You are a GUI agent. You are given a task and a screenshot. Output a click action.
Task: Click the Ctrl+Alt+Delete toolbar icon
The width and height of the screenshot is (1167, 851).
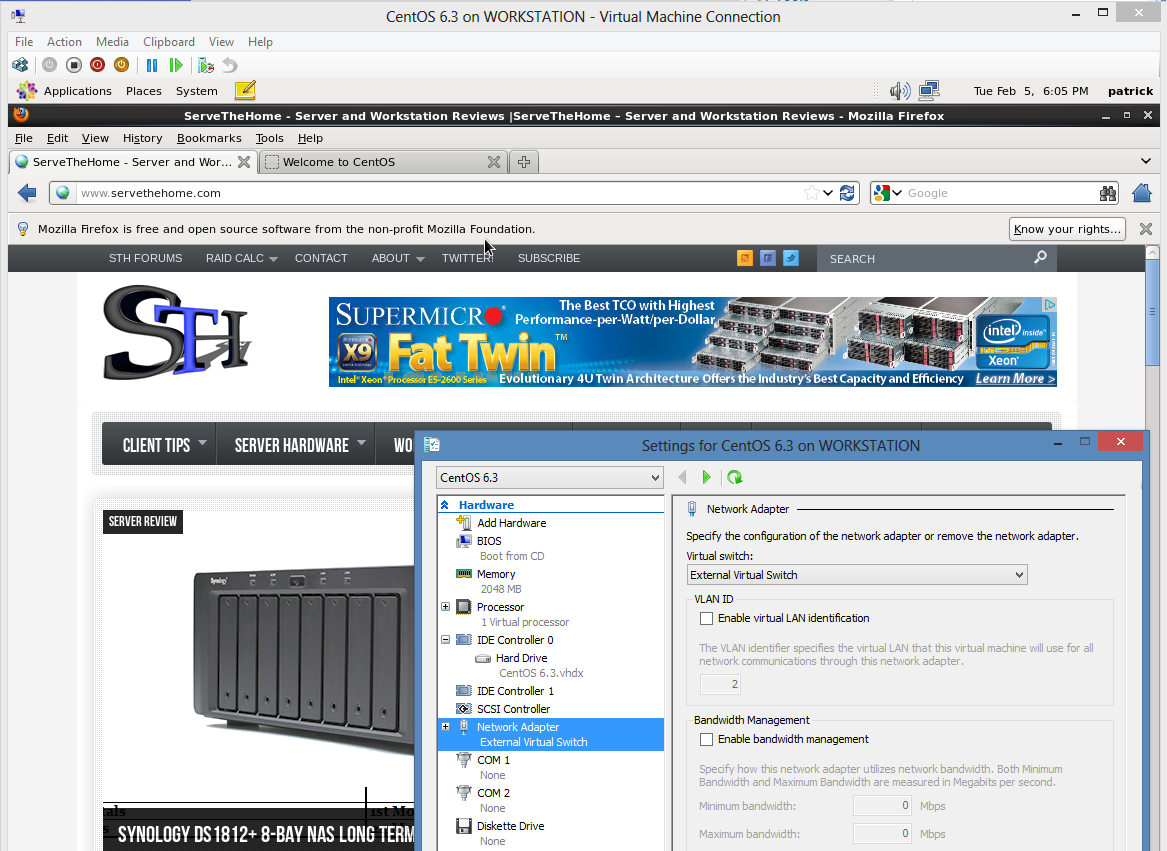pyautogui.click(x=20, y=65)
